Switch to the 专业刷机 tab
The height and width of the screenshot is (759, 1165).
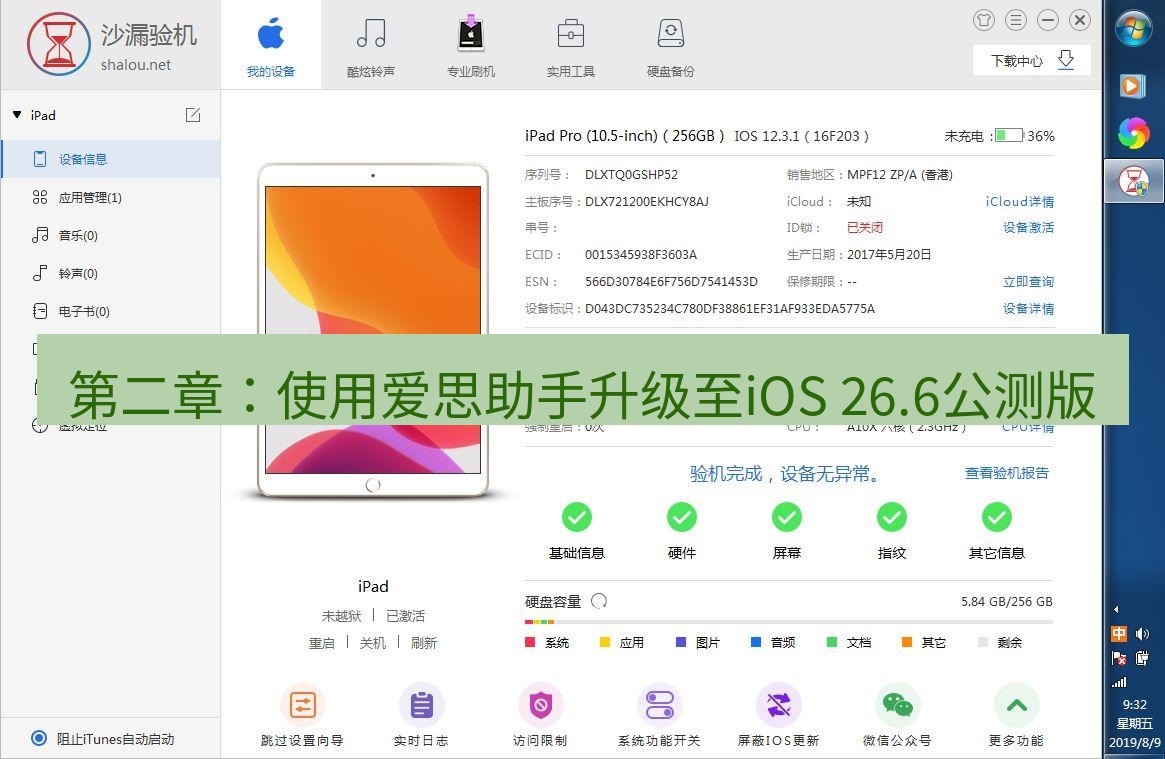pyautogui.click(x=470, y=44)
